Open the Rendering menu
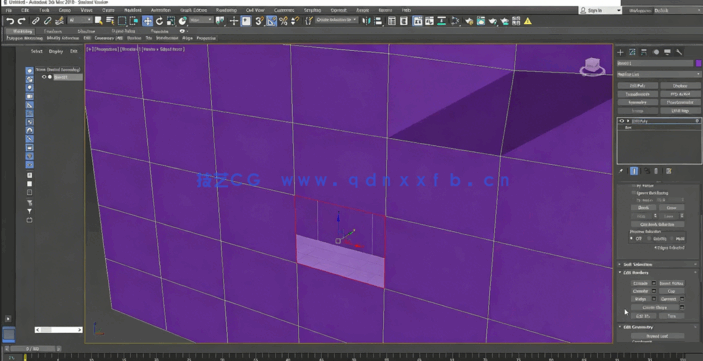Image resolution: width=703 pixels, height=361 pixels. (x=226, y=10)
